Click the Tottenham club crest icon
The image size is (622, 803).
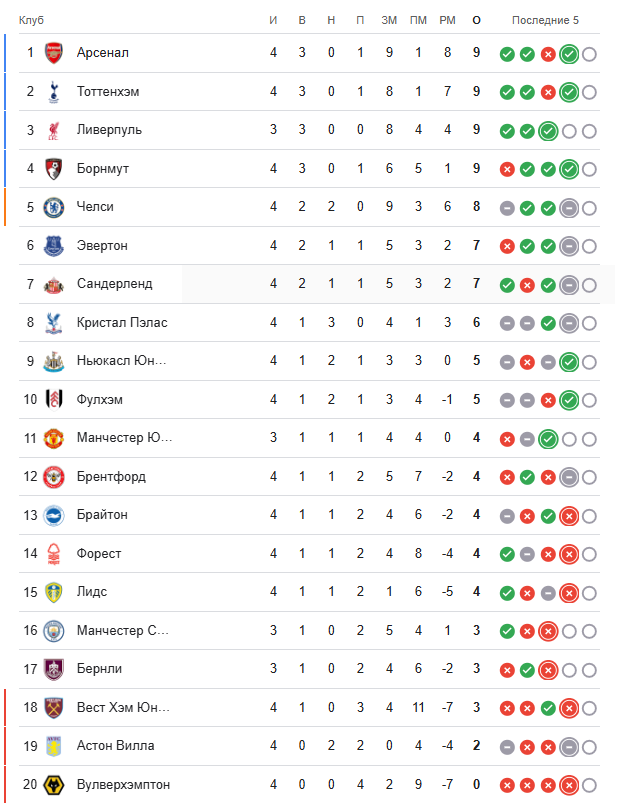[54, 92]
